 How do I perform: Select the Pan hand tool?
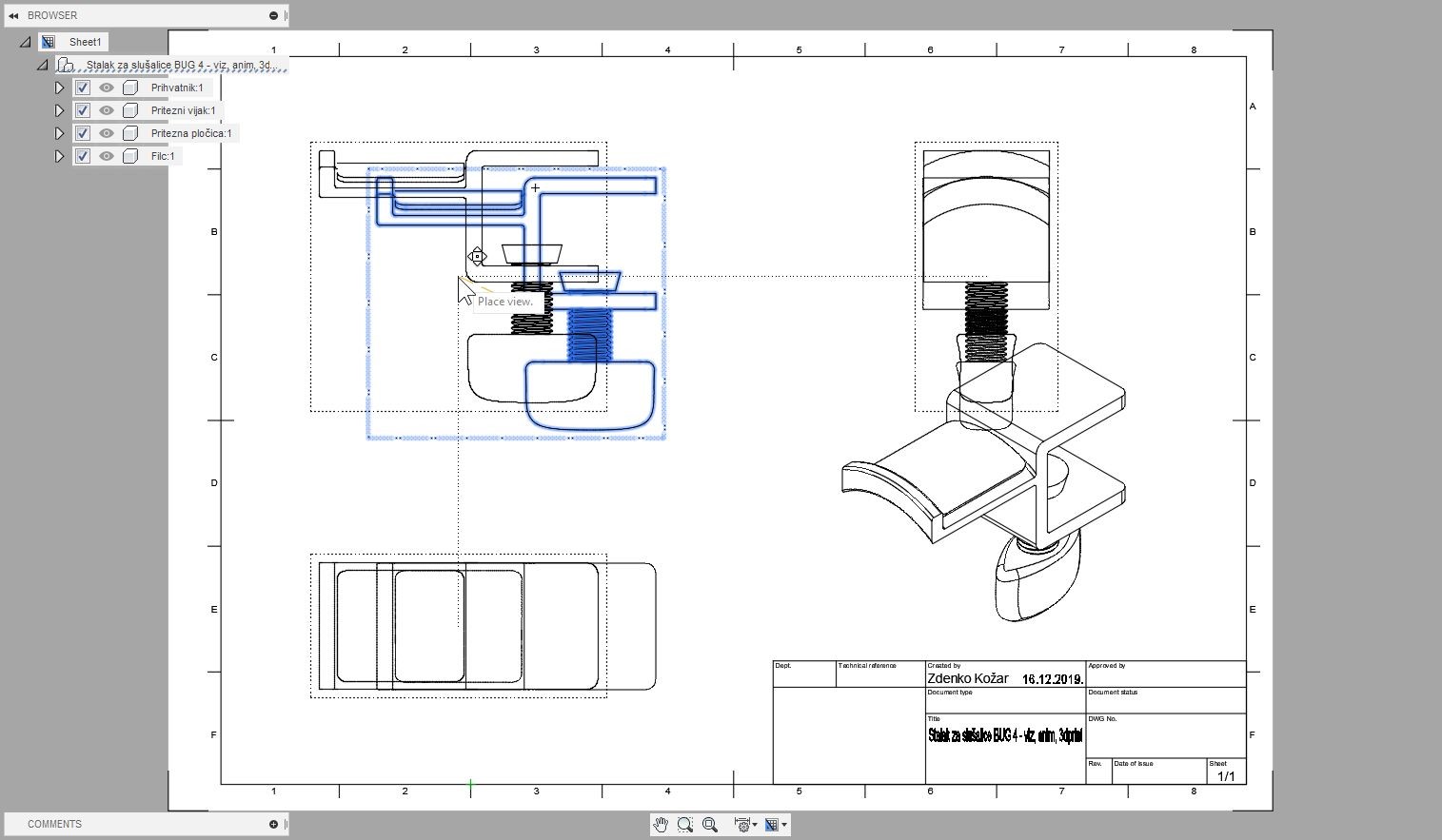(661, 825)
